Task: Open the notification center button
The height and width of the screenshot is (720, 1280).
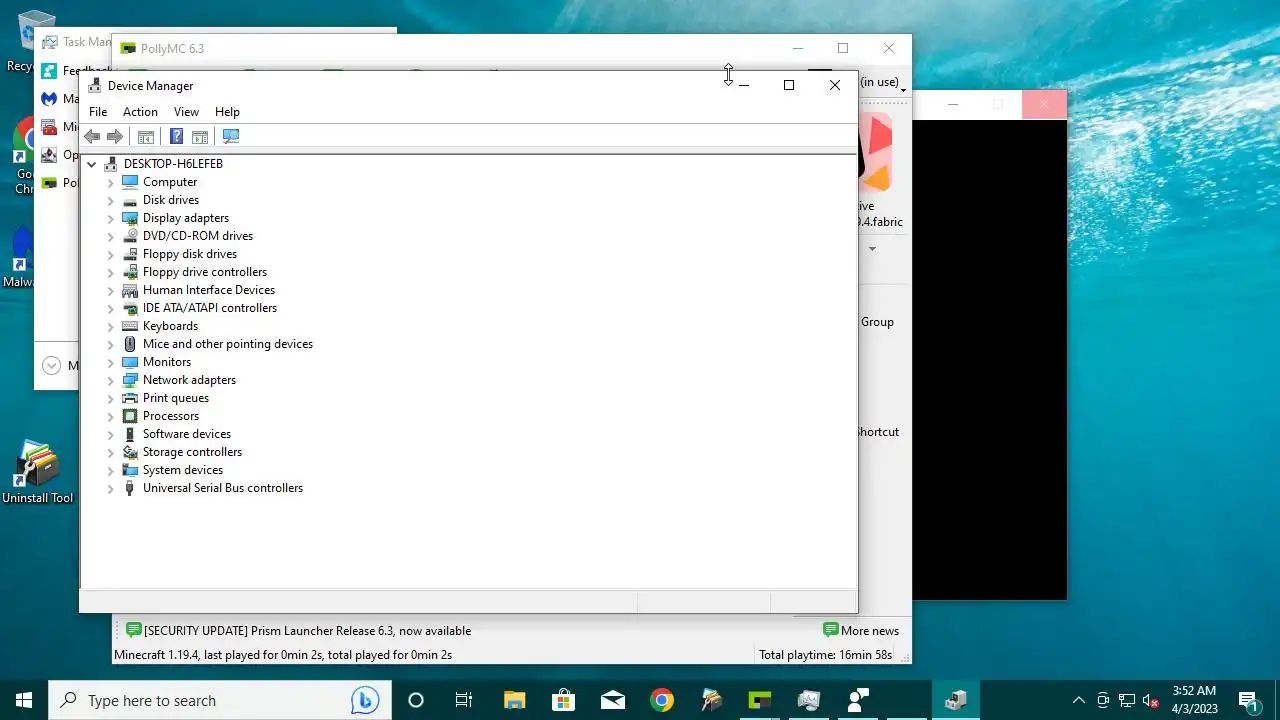Action: [x=1248, y=700]
